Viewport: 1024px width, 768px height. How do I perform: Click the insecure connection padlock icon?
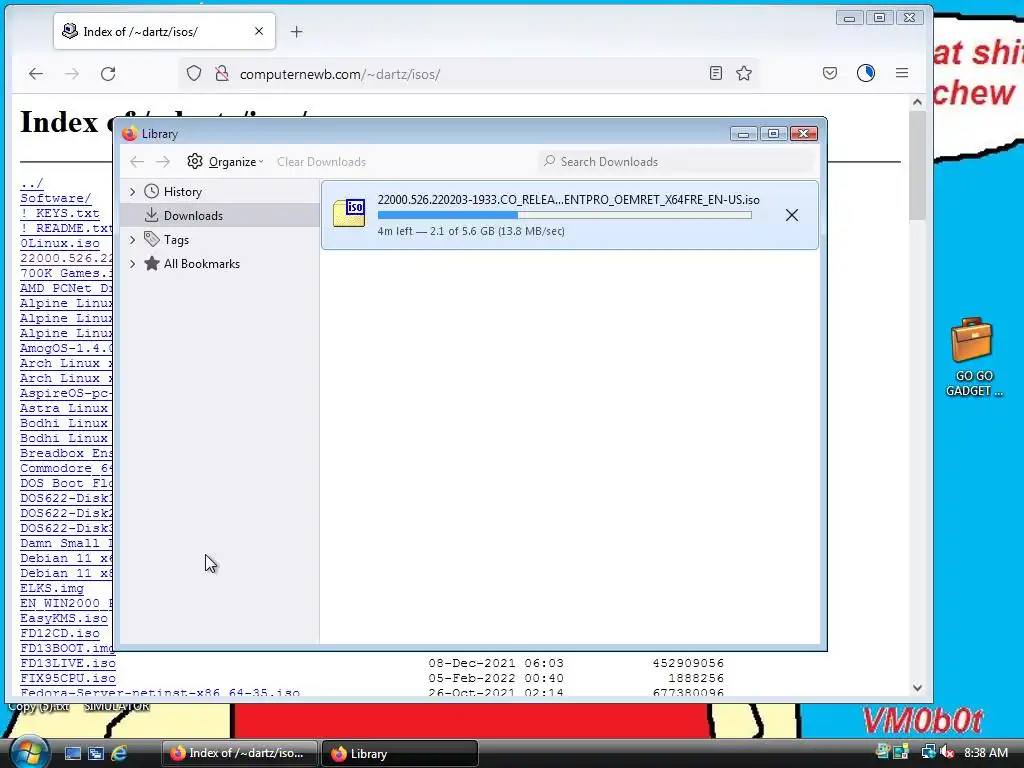222,74
